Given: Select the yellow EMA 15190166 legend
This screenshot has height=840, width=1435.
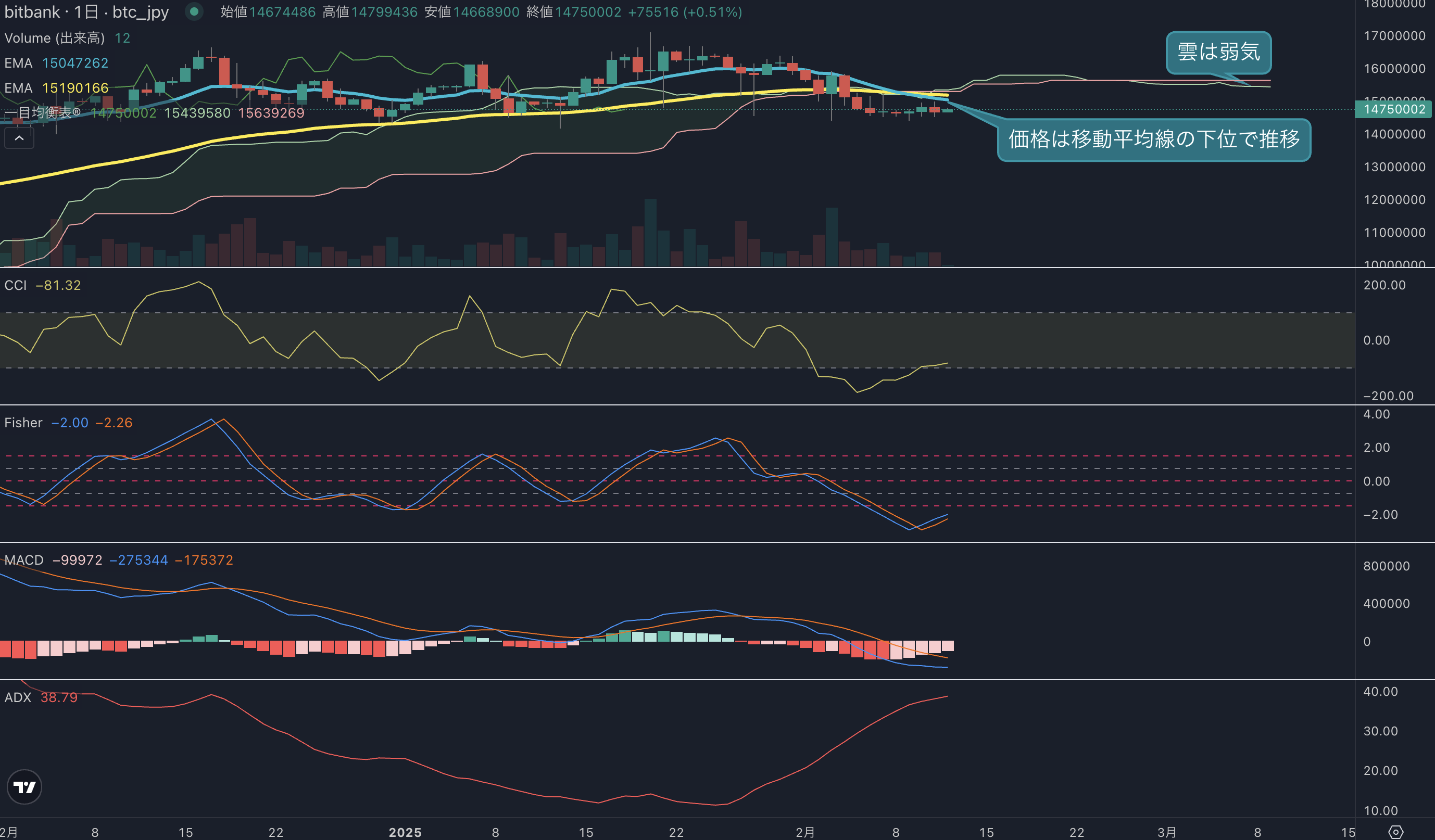Looking at the screenshot, I should click(56, 88).
